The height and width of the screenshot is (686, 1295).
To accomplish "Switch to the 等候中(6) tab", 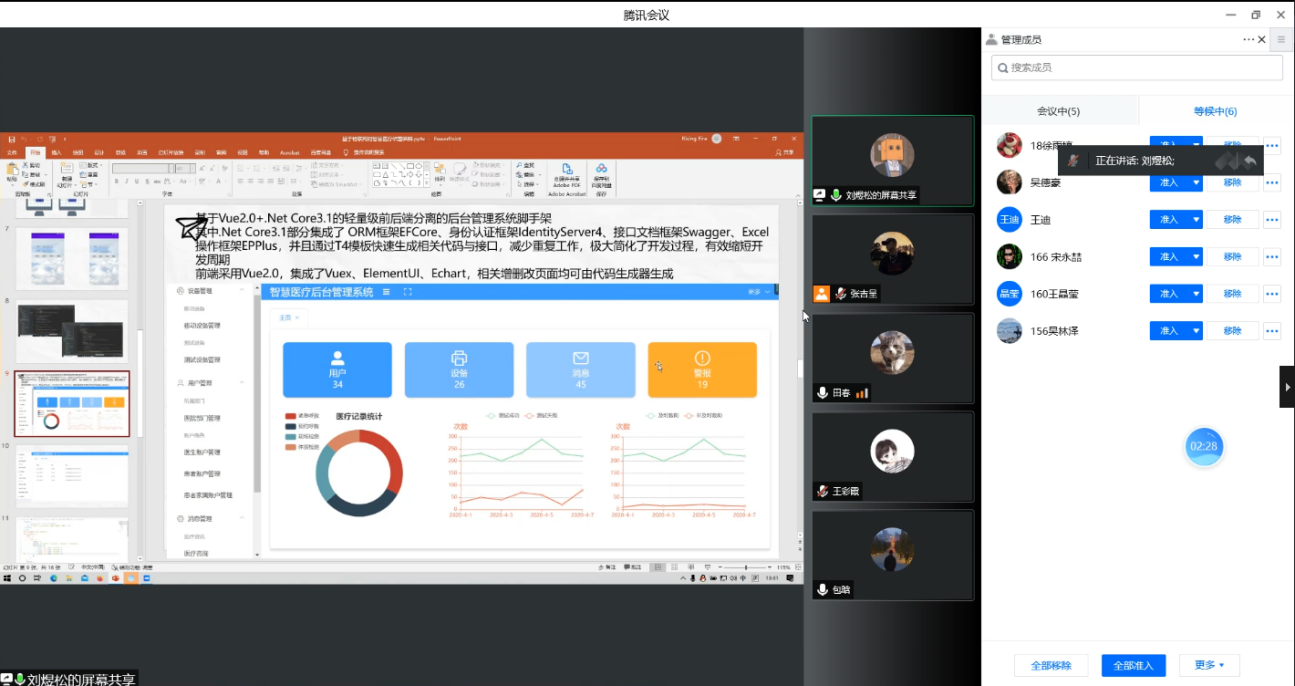I will pyautogui.click(x=1215, y=111).
